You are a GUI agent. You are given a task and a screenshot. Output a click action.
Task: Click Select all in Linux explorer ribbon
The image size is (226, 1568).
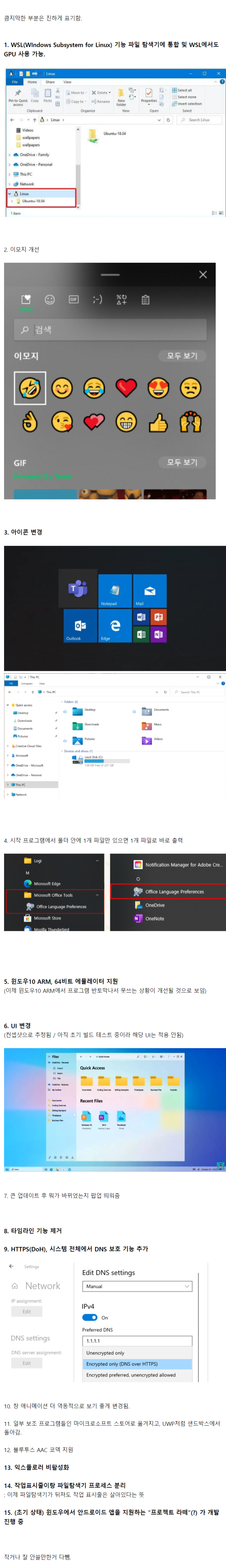182,90
